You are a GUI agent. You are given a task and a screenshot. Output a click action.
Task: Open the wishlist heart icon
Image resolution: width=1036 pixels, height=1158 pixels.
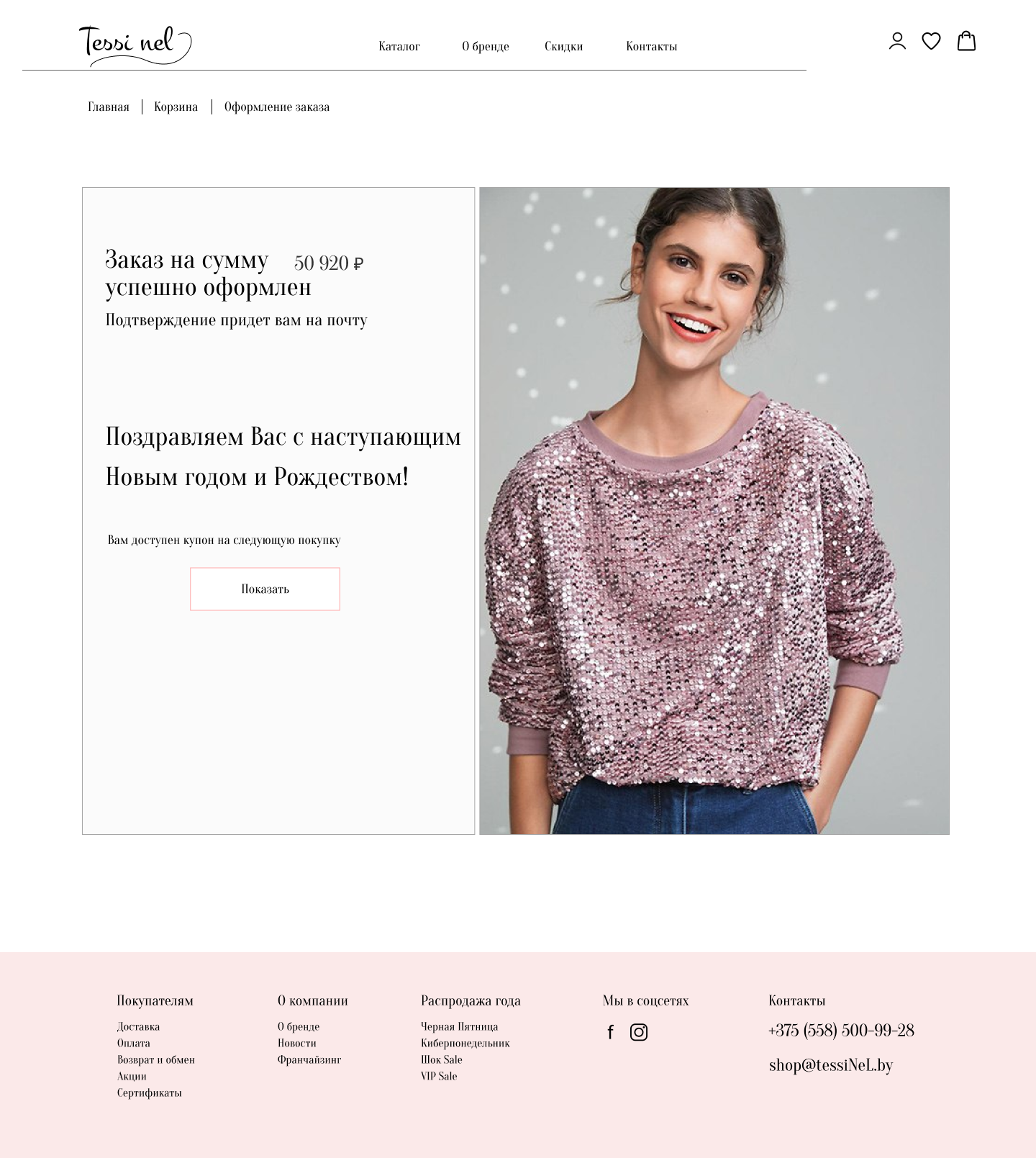931,41
